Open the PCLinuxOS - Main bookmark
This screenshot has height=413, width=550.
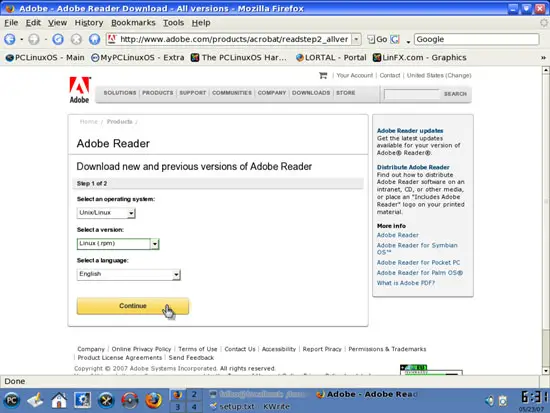[x=45, y=58]
